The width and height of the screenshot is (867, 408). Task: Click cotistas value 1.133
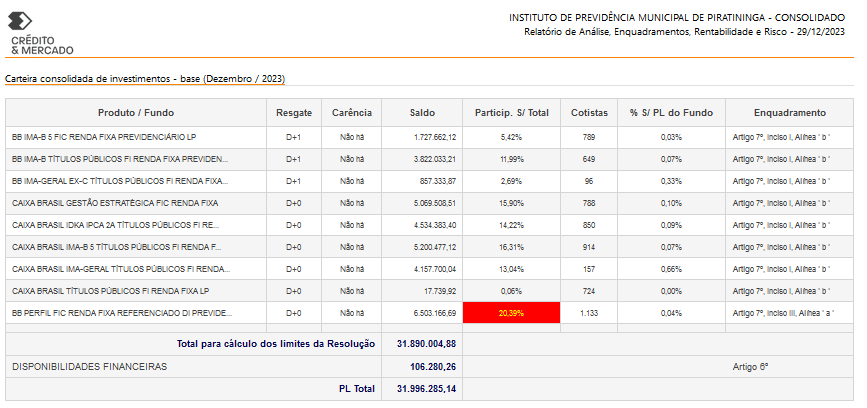(x=589, y=313)
